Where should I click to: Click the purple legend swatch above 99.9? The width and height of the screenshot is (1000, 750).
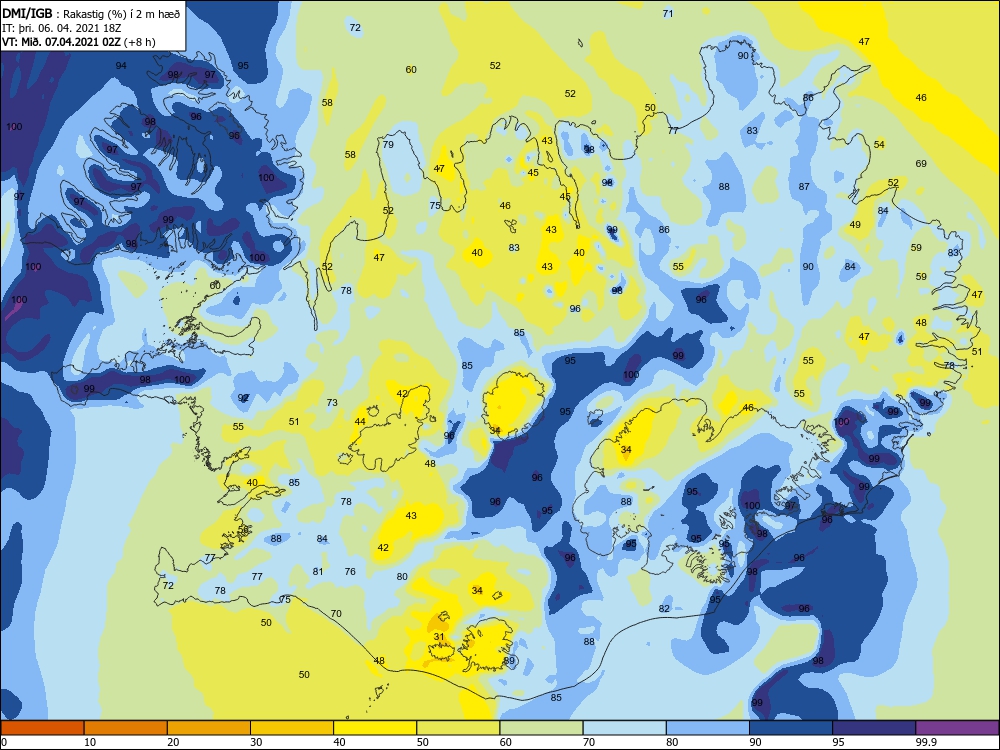957,728
